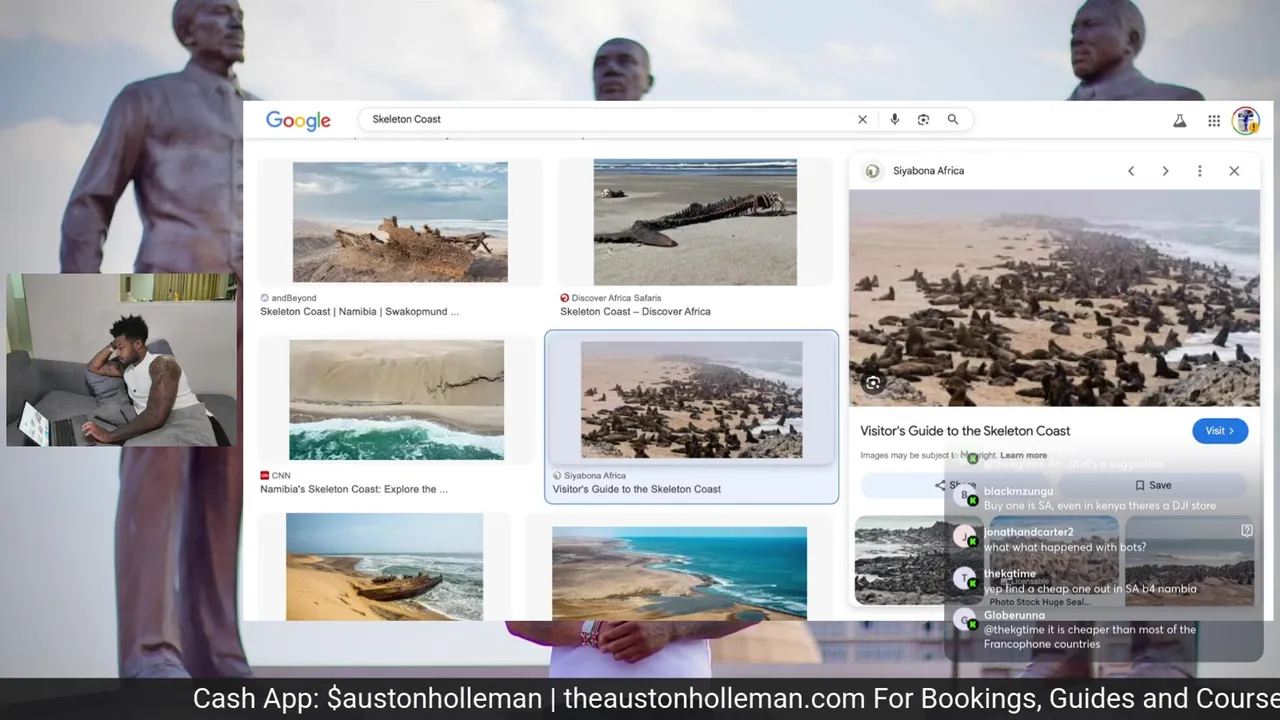Clear the search box with the X icon
Image resolution: width=1280 pixels, height=720 pixels.
(x=862, y=119)
